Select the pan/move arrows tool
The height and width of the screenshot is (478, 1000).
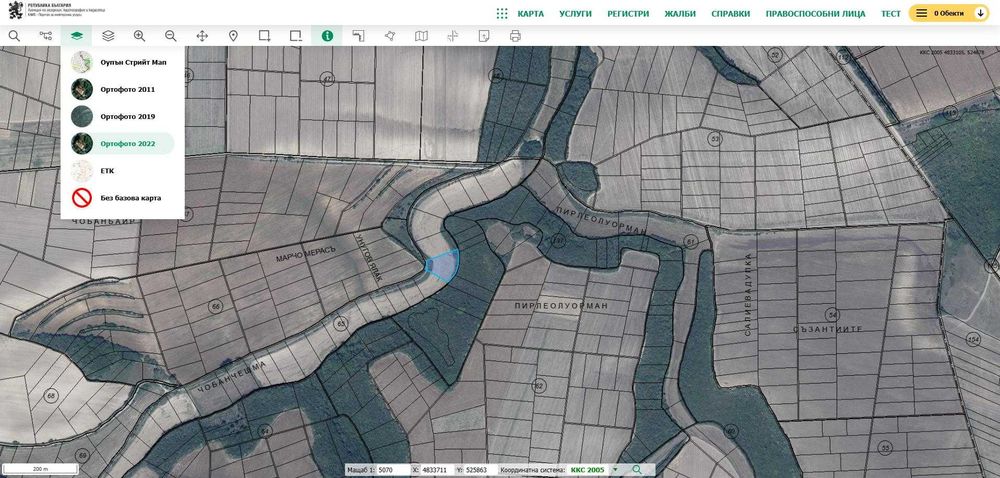click(202, 35)
